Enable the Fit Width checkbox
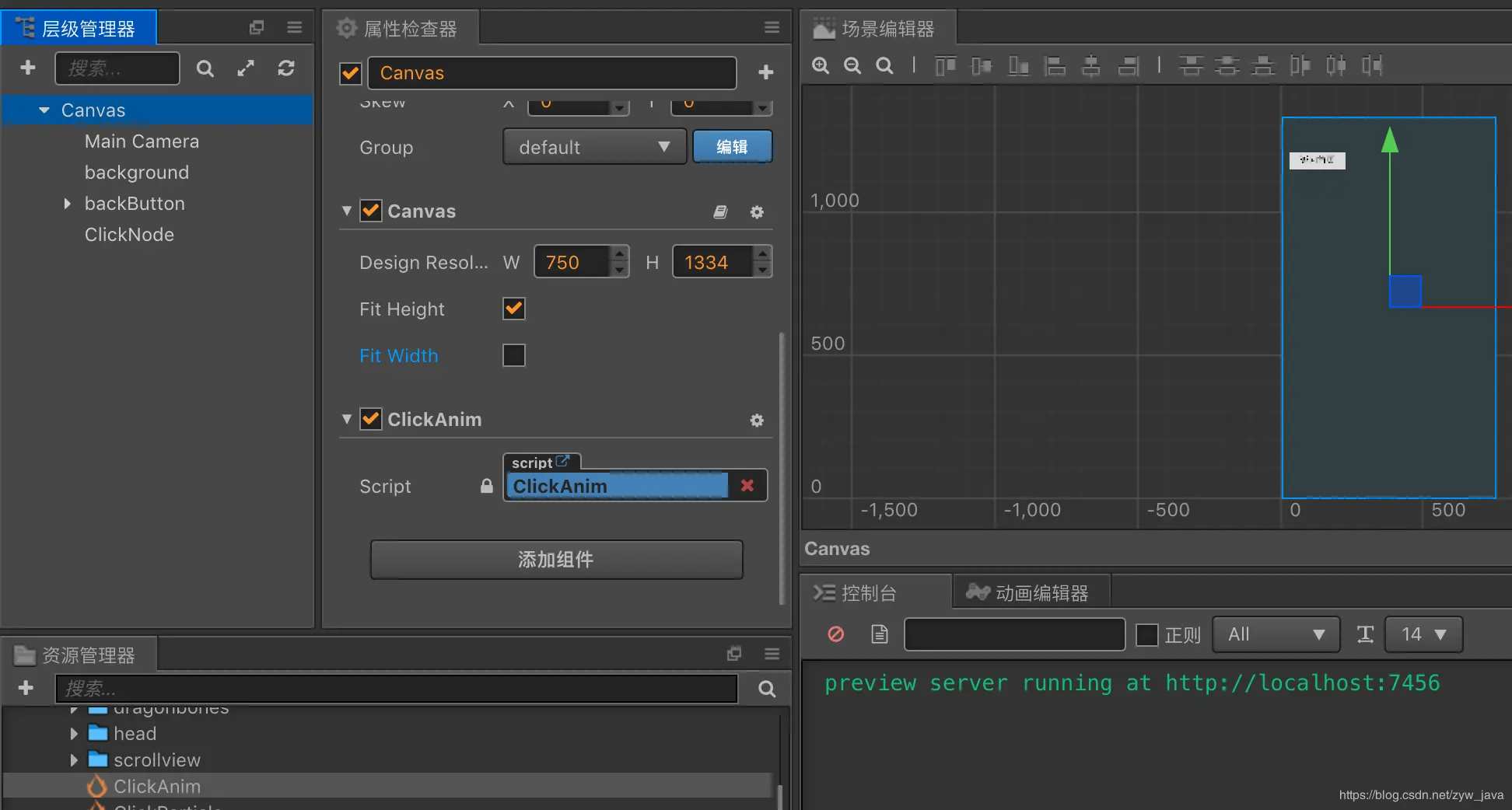The image size is (1512, 810). pos(514,355)
